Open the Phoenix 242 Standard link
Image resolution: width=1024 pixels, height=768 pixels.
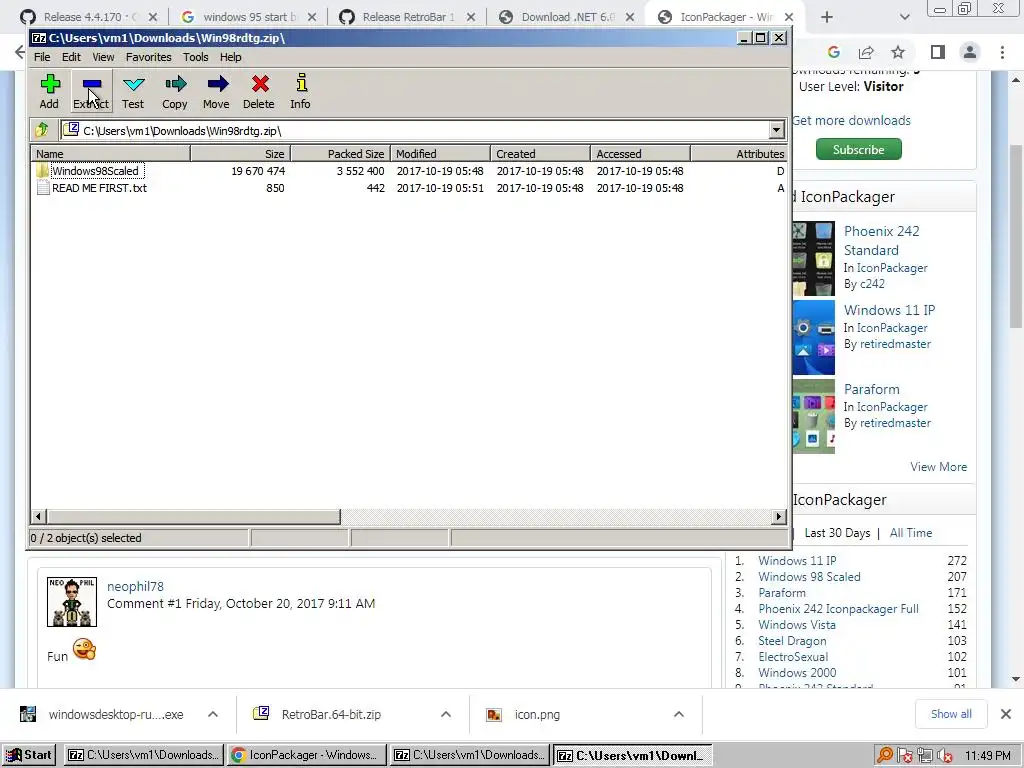click(x=882, y=240)
